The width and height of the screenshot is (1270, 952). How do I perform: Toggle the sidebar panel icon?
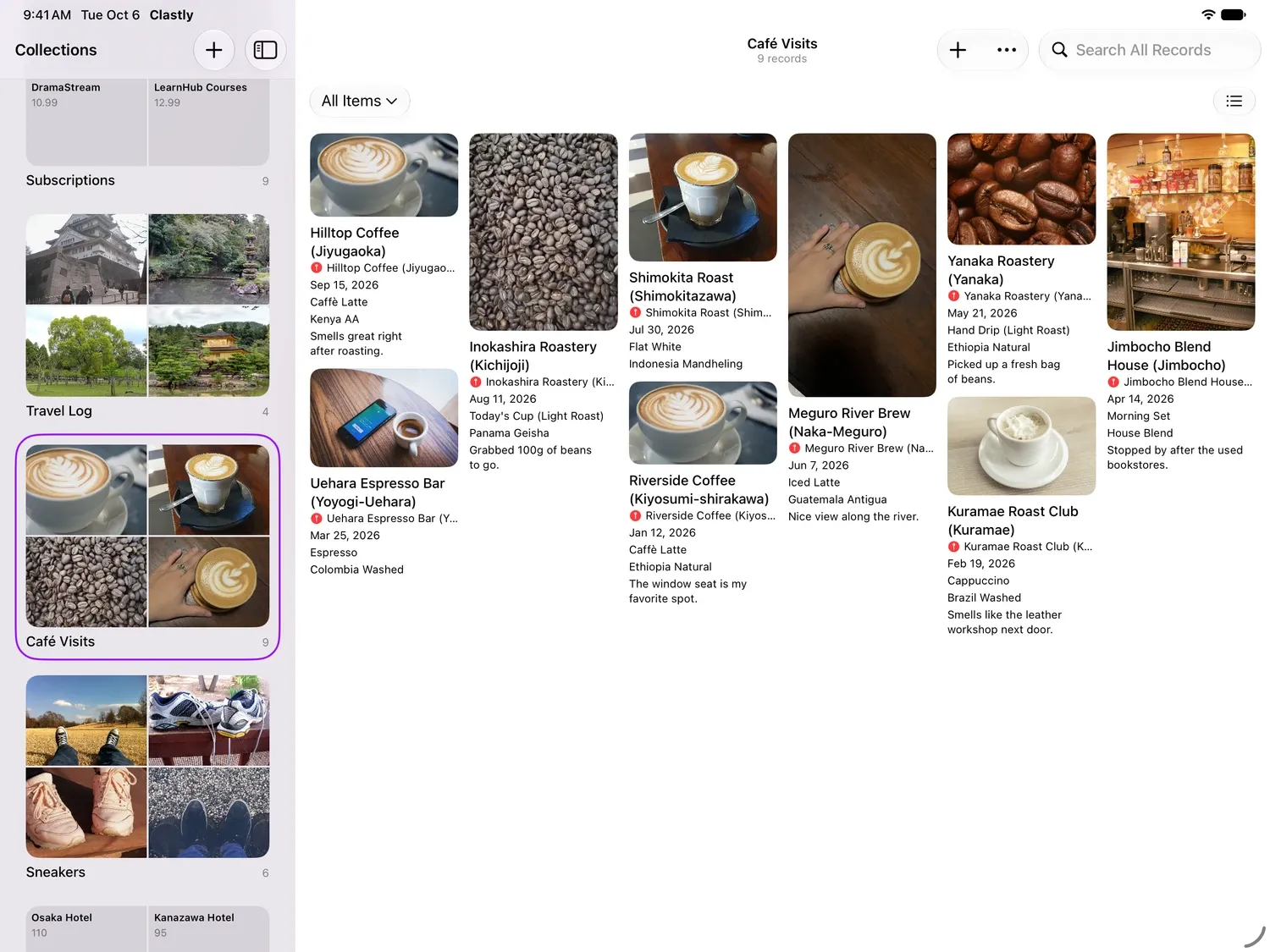(266, 50)
